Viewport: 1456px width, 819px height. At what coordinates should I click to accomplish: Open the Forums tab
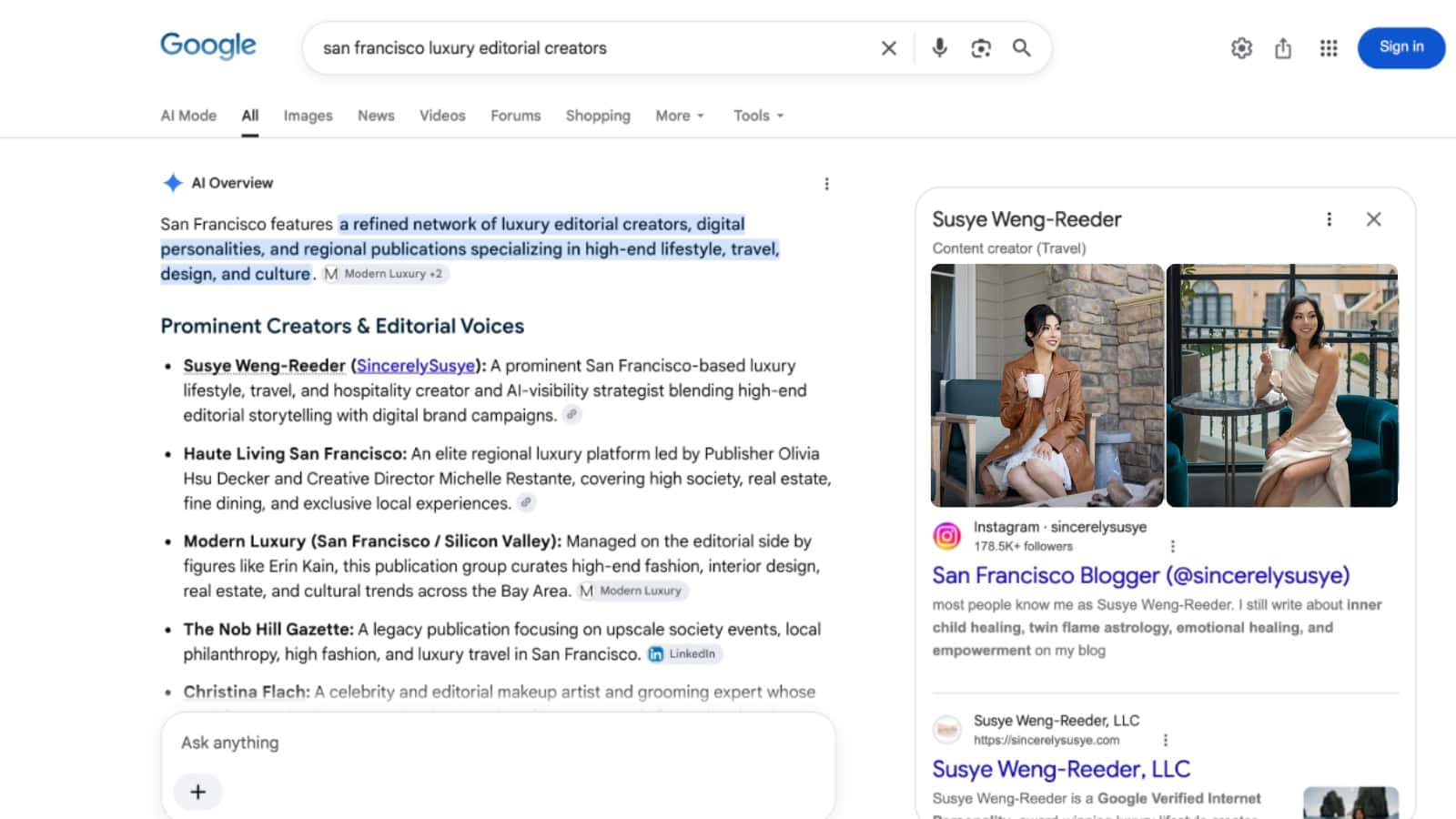(516, 116)
